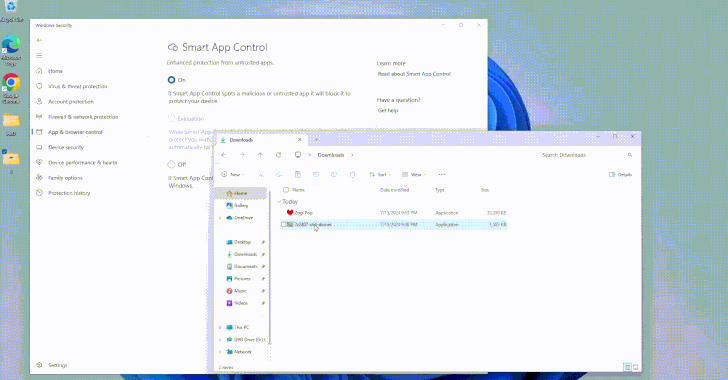Select the Evaluation radio button
The height and width of the screenshot is (380, 728).
171,118
